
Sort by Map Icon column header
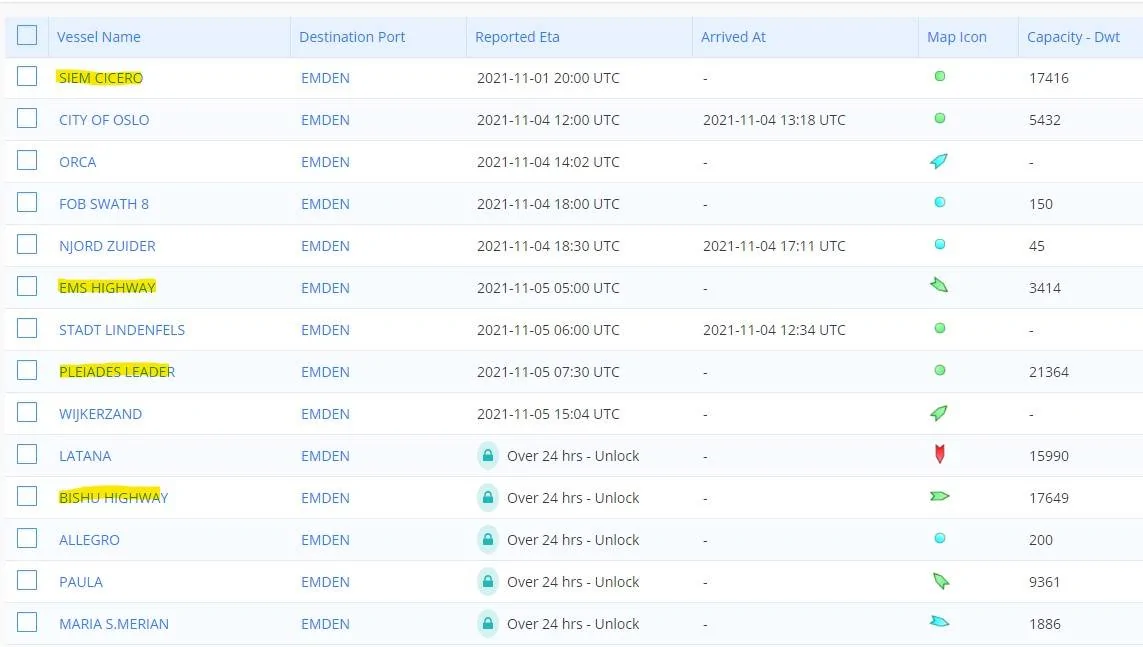pos(956,37)
